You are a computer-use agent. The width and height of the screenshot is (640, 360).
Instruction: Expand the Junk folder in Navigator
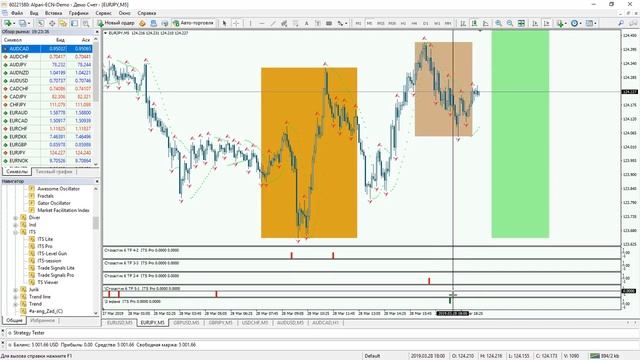point(16,290)
